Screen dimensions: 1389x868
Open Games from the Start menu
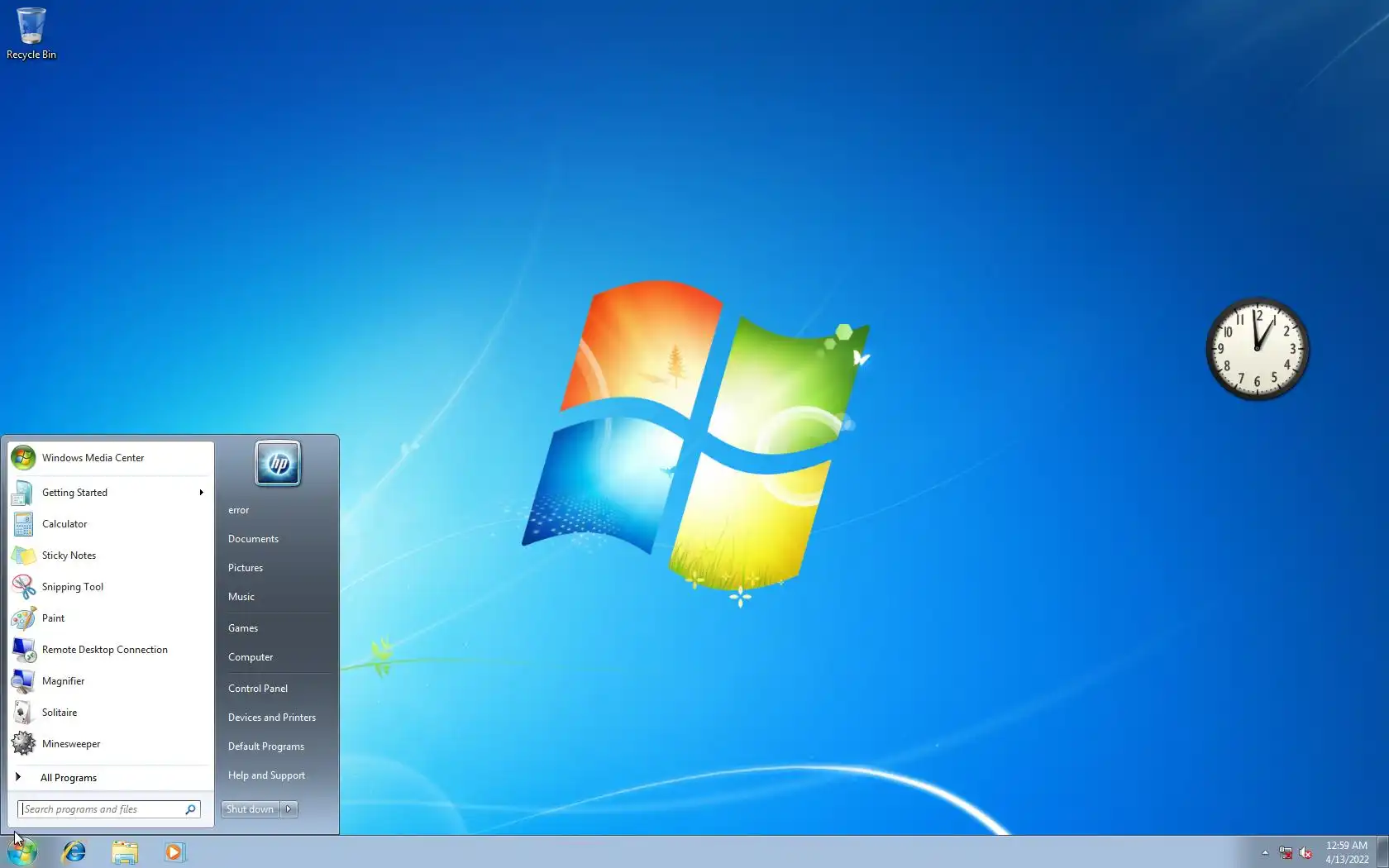click(x=243, y=628)
